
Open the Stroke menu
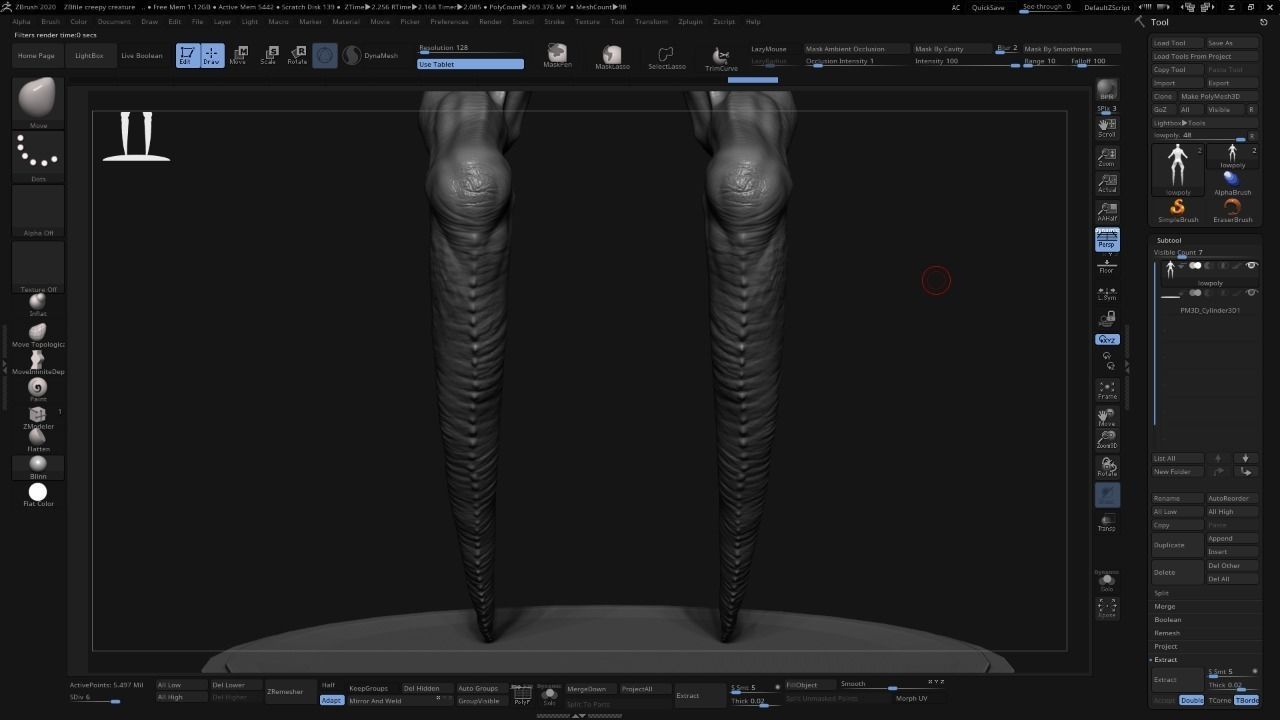[x=554, y=21]
